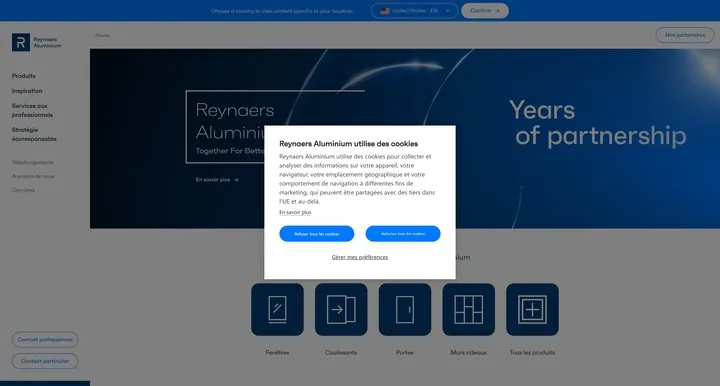Open À propos de nous sidebar link
The height and width of the screenshot is (386, 720).
pos(33,176)
